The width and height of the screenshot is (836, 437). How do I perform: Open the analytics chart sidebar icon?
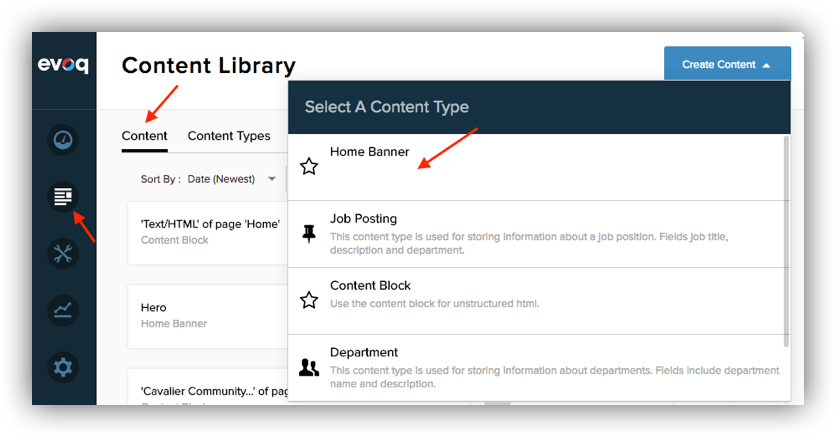click(x=63, y=310)
